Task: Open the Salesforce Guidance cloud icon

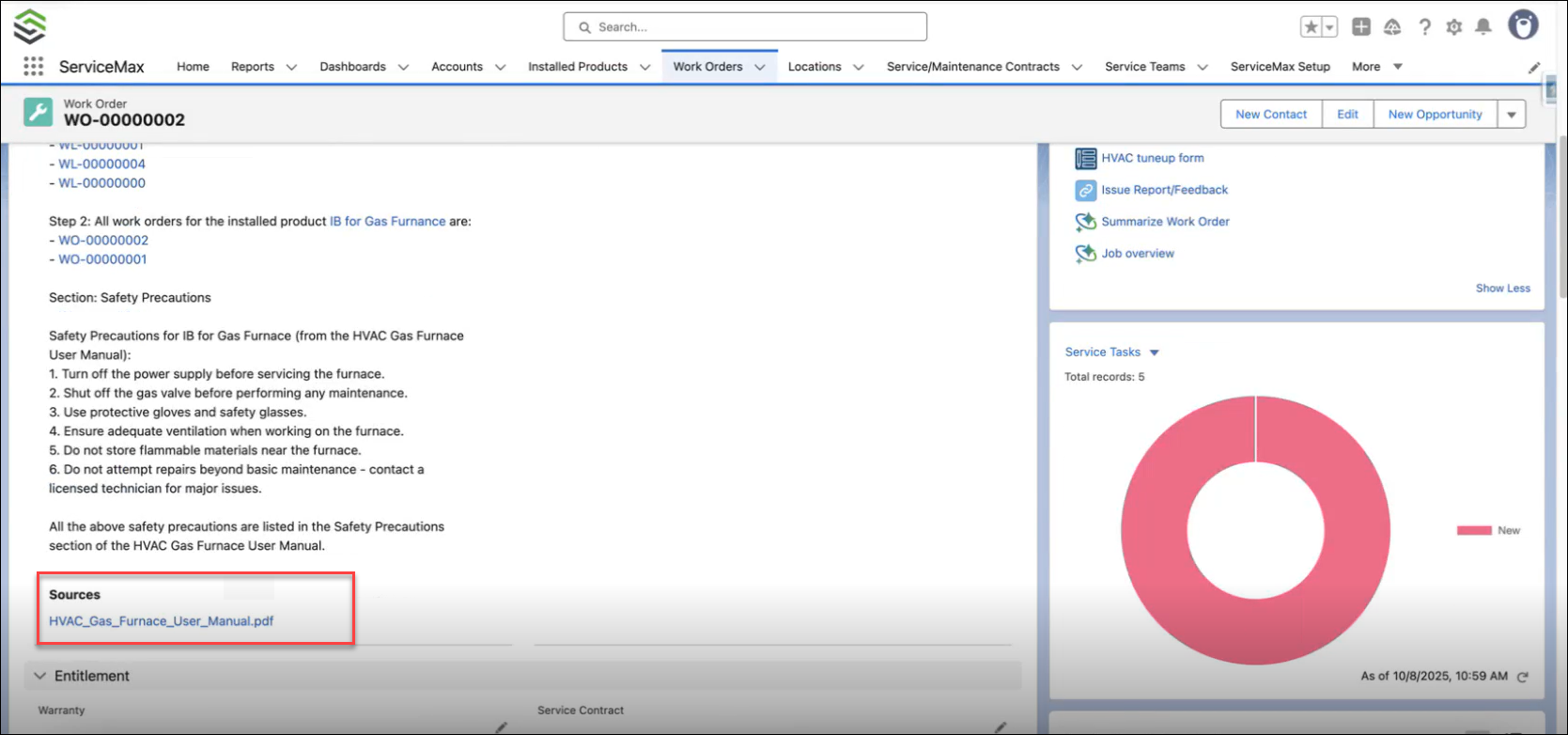Action: point(1392,27)
